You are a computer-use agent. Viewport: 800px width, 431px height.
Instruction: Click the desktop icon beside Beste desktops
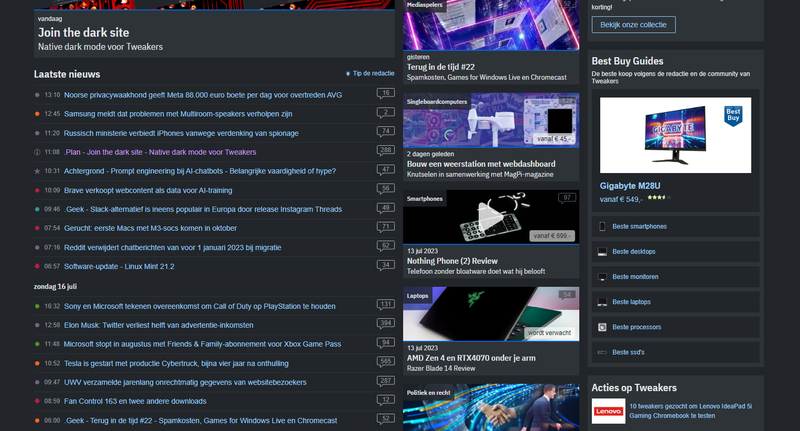602,251
